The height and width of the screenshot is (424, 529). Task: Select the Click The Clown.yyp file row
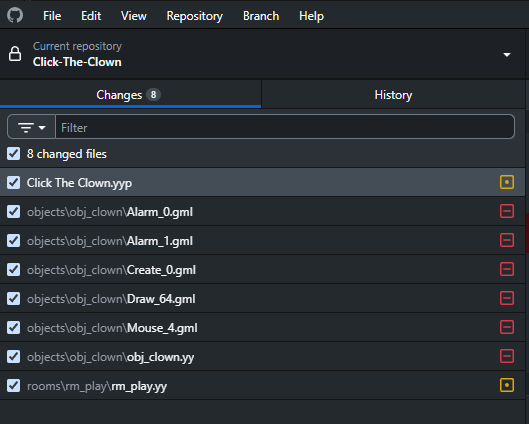pyautogui.click(x=262, y=182)
